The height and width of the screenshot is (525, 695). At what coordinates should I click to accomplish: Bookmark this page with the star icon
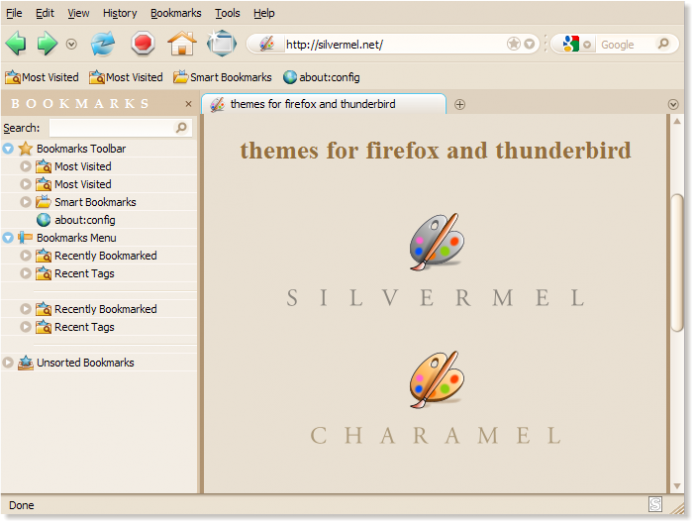tap(514, 44)
